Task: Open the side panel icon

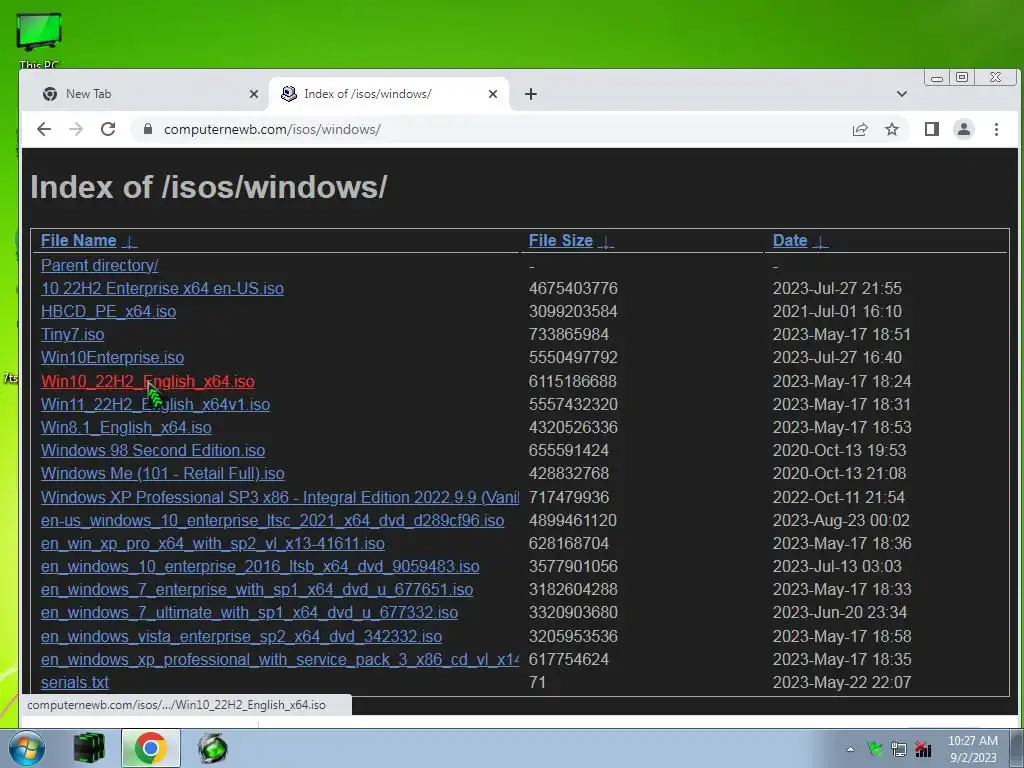Action: 932,129
